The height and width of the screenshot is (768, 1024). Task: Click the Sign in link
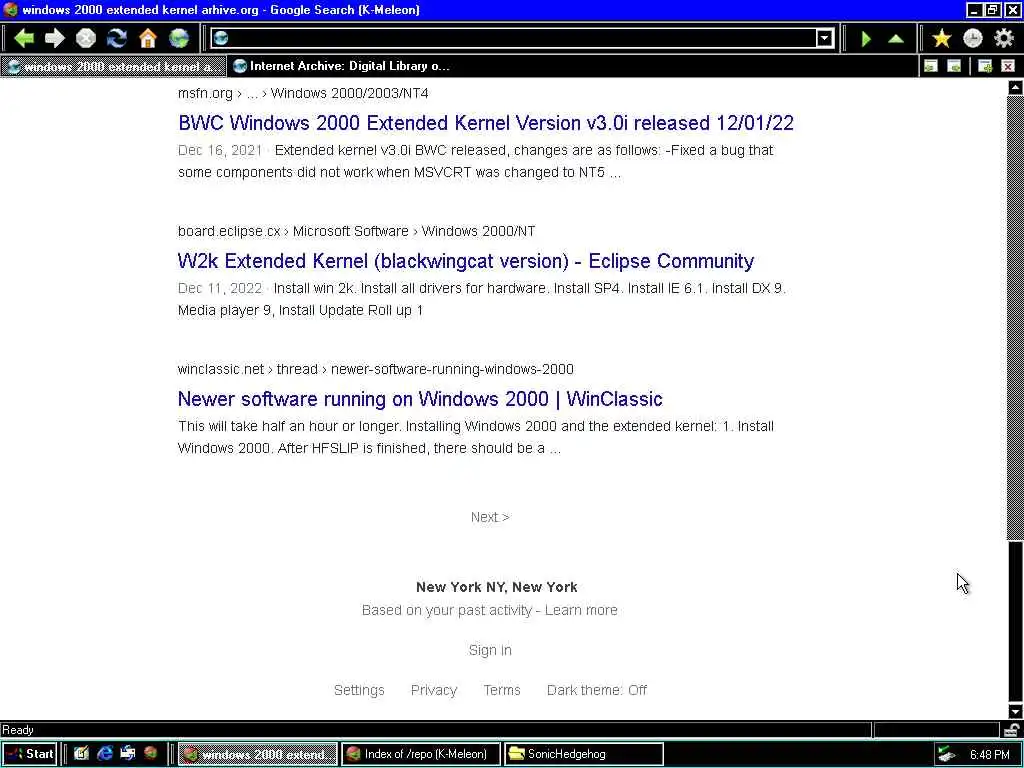490,650
